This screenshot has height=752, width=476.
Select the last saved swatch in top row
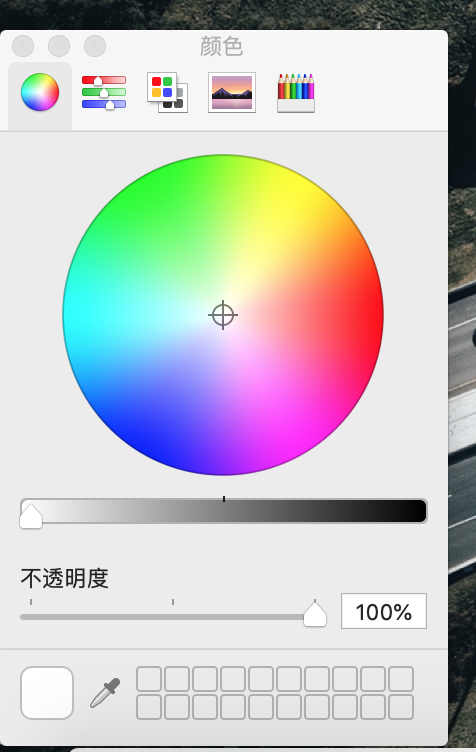click(401, 679)
